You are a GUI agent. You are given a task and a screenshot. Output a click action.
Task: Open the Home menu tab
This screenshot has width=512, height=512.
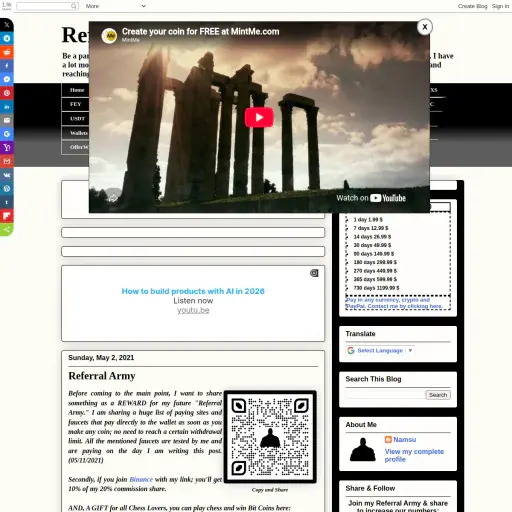tap(77, 90)
